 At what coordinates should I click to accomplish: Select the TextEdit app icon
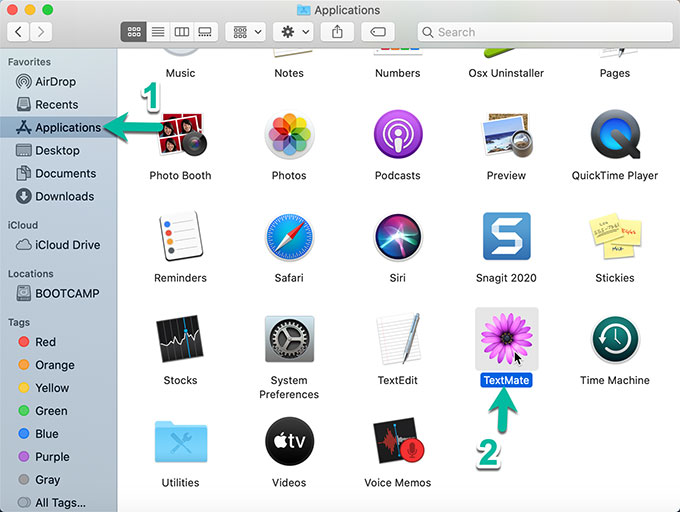(x=399, y=339)
